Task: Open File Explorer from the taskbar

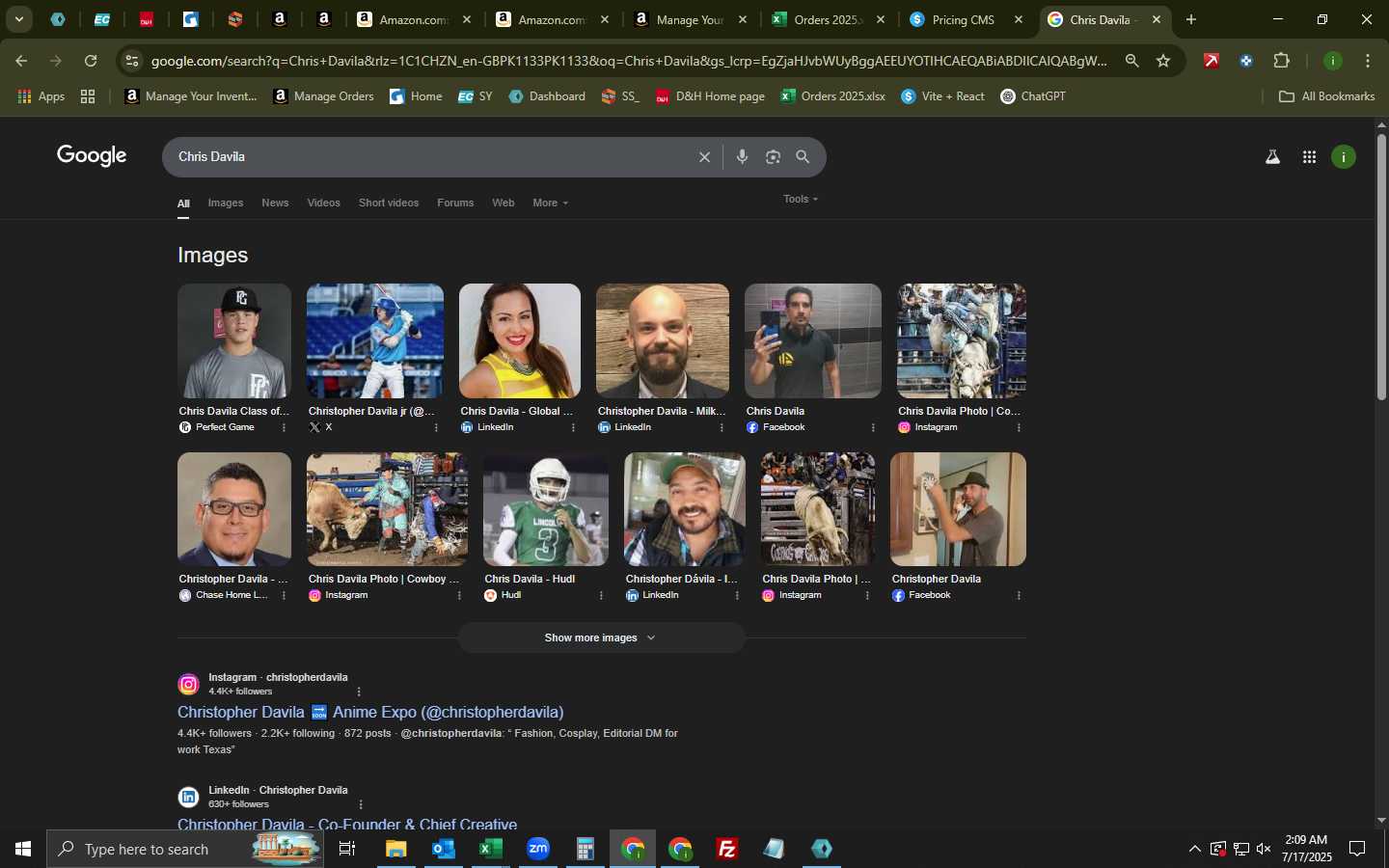Action: click(396, 849)
